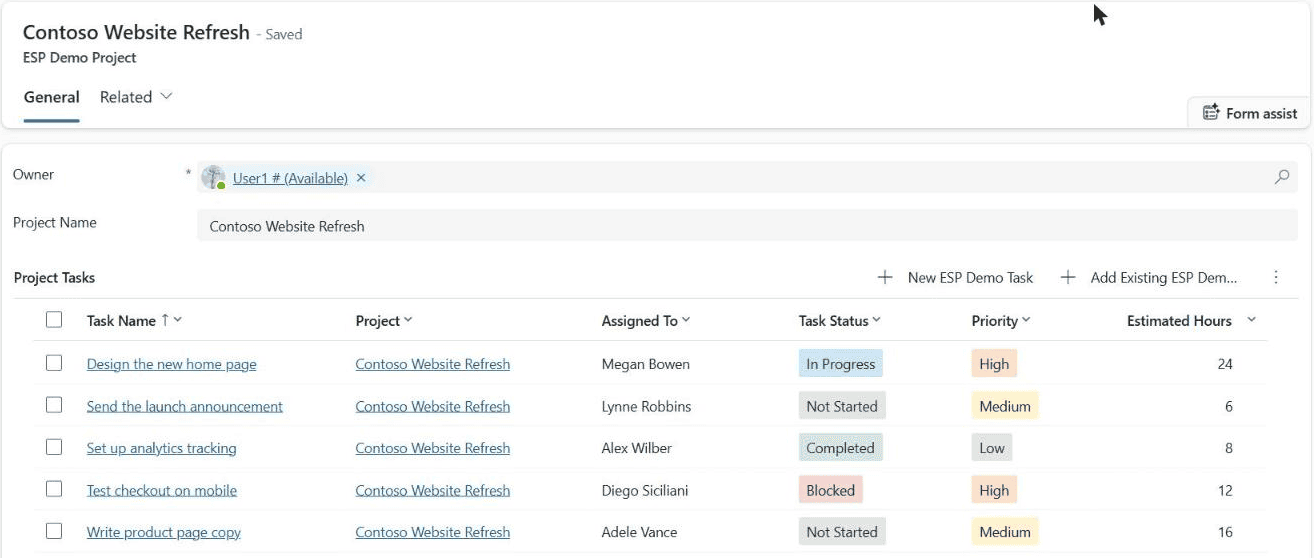1314x558 pixels.
Task: Open Contoso Website Refresh link in analytics row
Action: click(433, 448)
